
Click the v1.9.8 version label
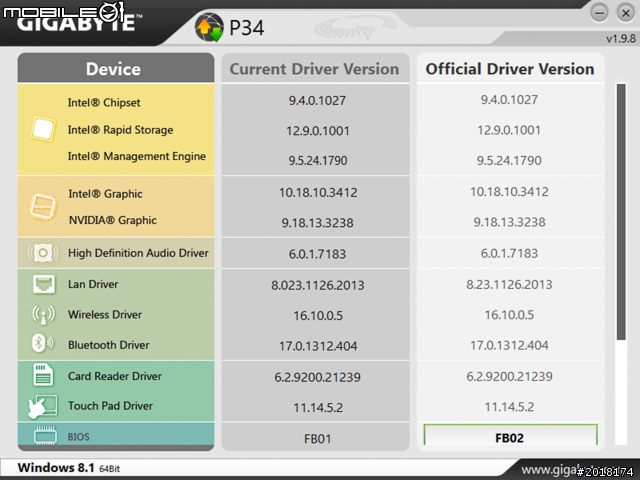point(621,39)
